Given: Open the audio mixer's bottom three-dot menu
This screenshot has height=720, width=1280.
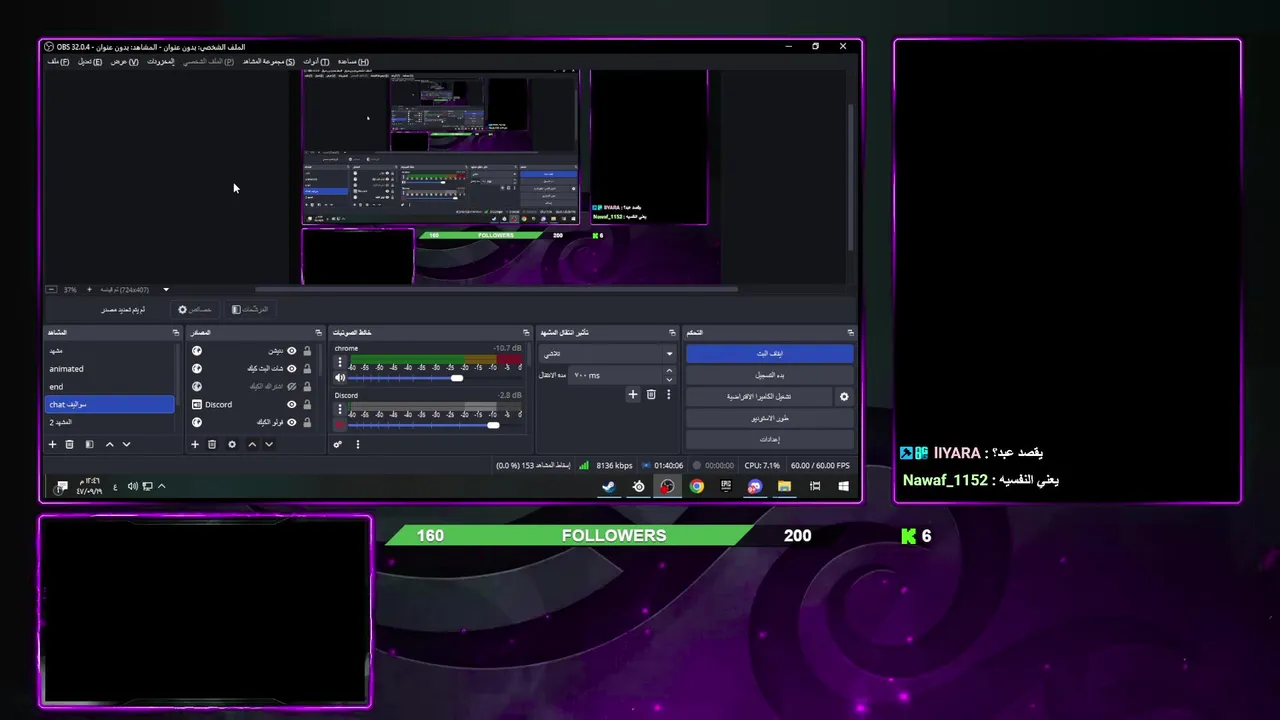Looking at the screenshot, I should coord(357,444).
